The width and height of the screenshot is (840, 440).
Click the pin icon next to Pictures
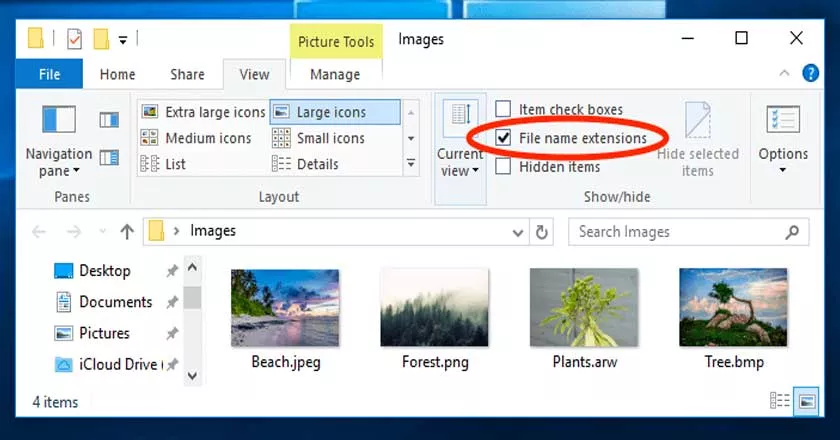point(171,333)
